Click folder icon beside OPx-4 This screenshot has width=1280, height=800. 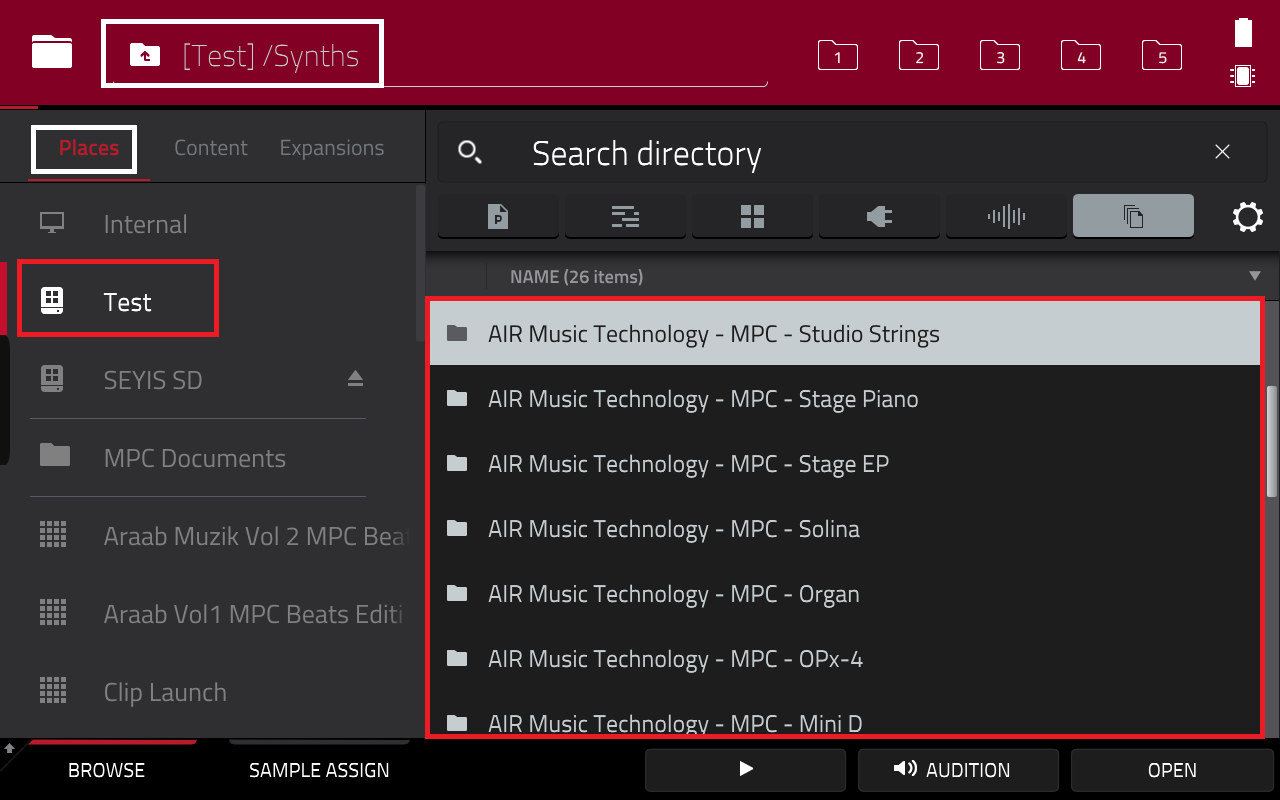pyautogui.click(x=457, y=658)
